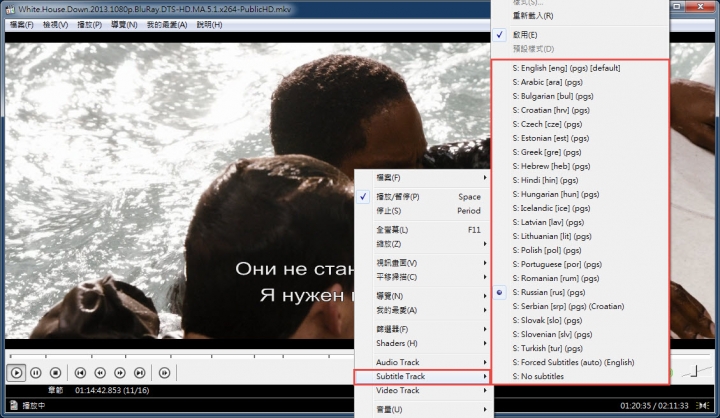Viewport: 720px width, 418px height.
Task: Select Forced Subtitles (auto) (English) option
Action: click(x=580, y=362)
